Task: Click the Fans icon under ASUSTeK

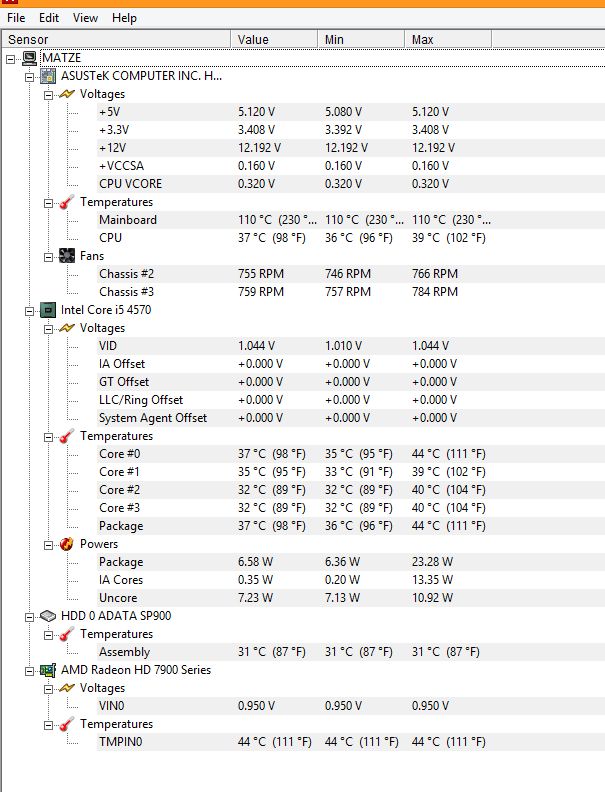Action: (x=67, y=256)
